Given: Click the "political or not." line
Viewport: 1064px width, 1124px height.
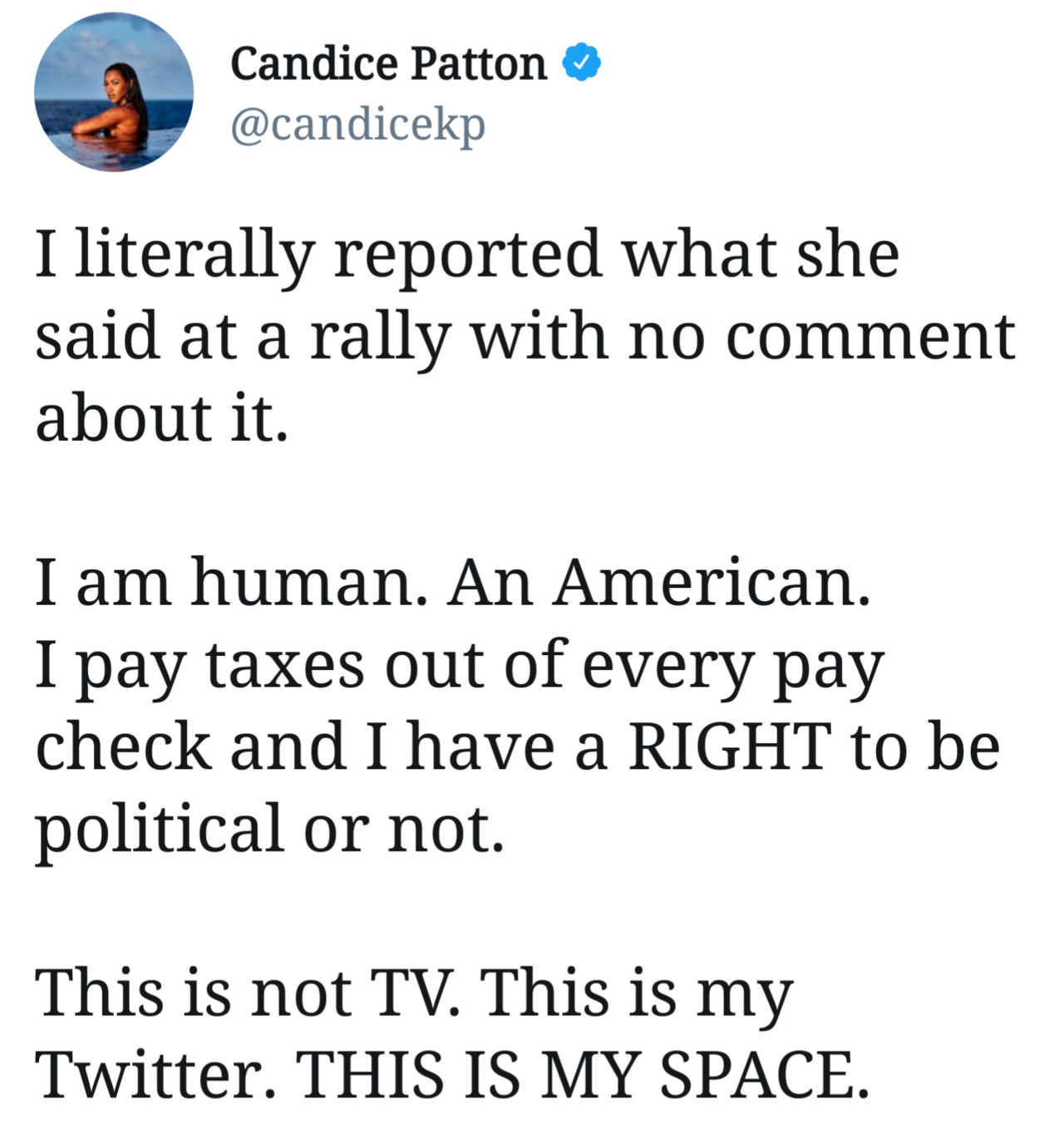Looking at the screenshot, I should 269,829.
